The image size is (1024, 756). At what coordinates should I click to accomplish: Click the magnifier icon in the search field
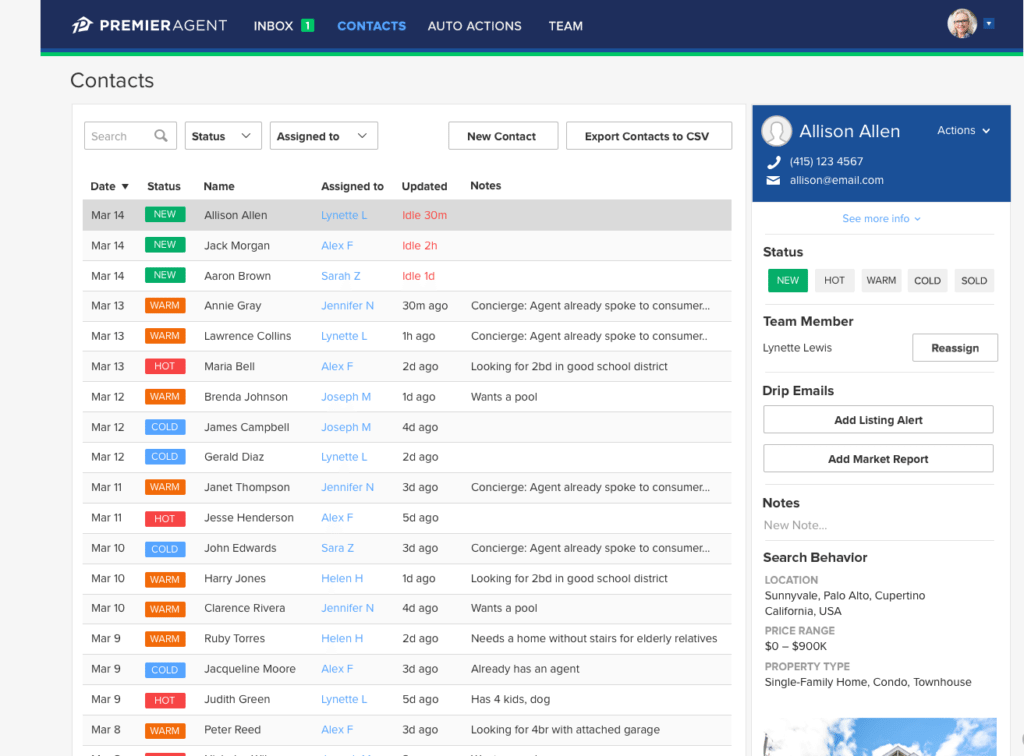(160, 135)
